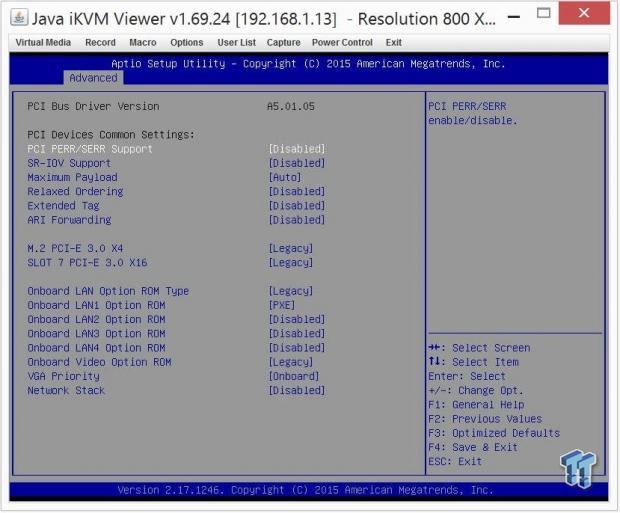Select Onboard LAN3 Option ROM
Viewport: 620px width, 513px height.
click(x=96, y=334)
